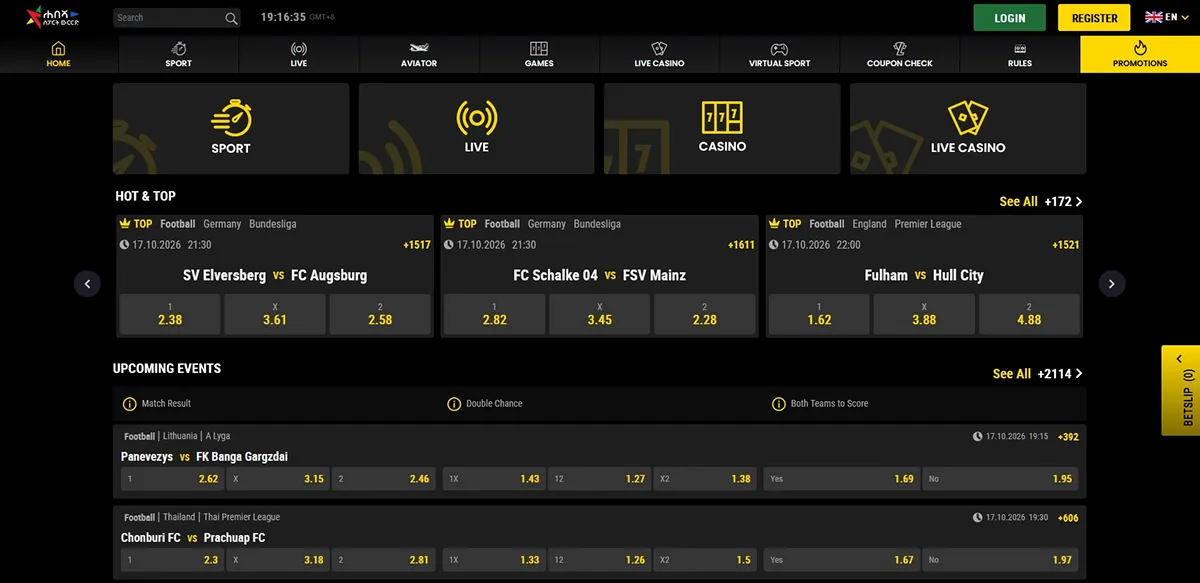Open the Live nav tab
Screen dimensions: 1200x583
[x=298, y=54]
